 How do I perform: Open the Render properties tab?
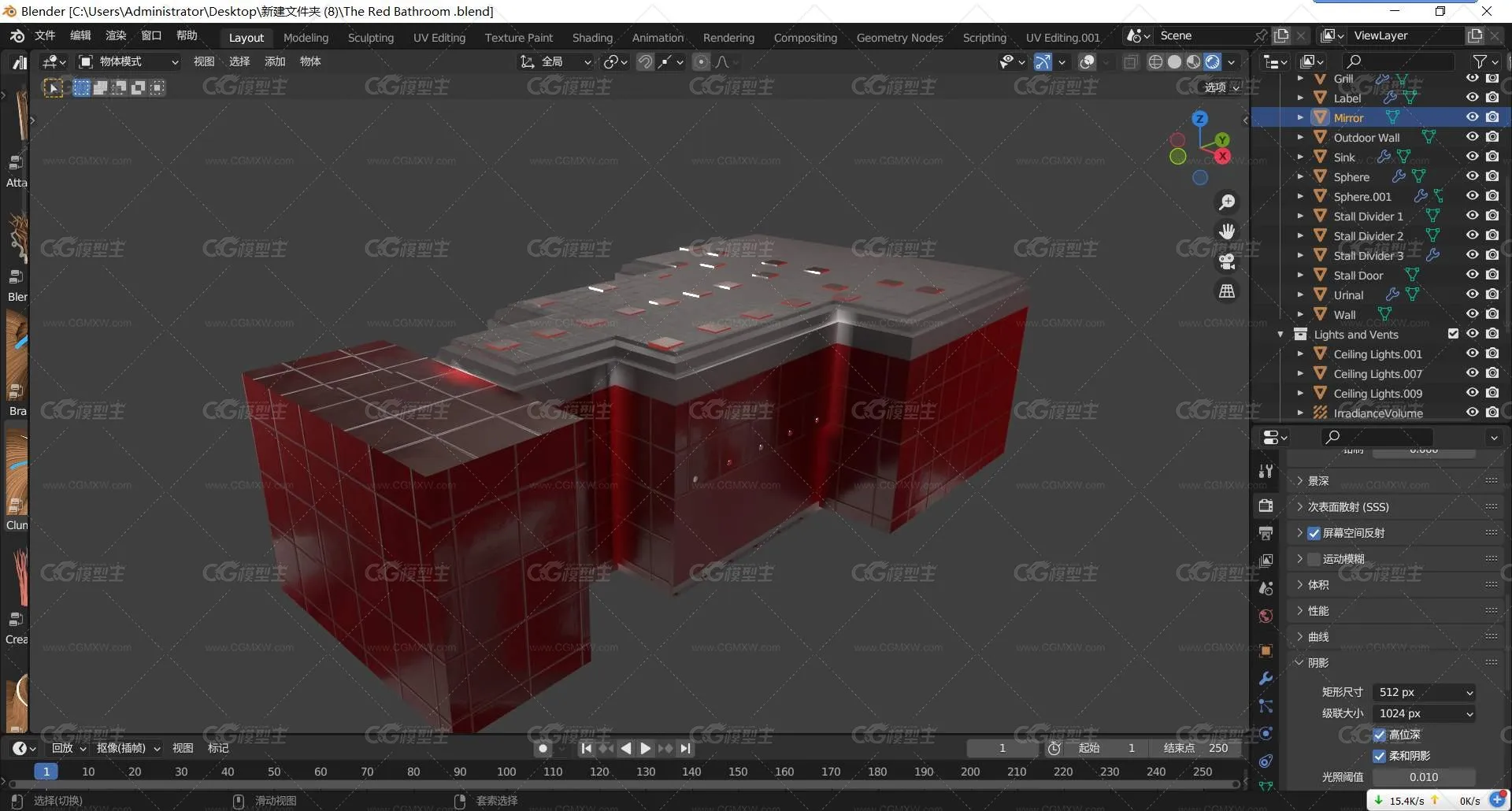click(1266, 505)
